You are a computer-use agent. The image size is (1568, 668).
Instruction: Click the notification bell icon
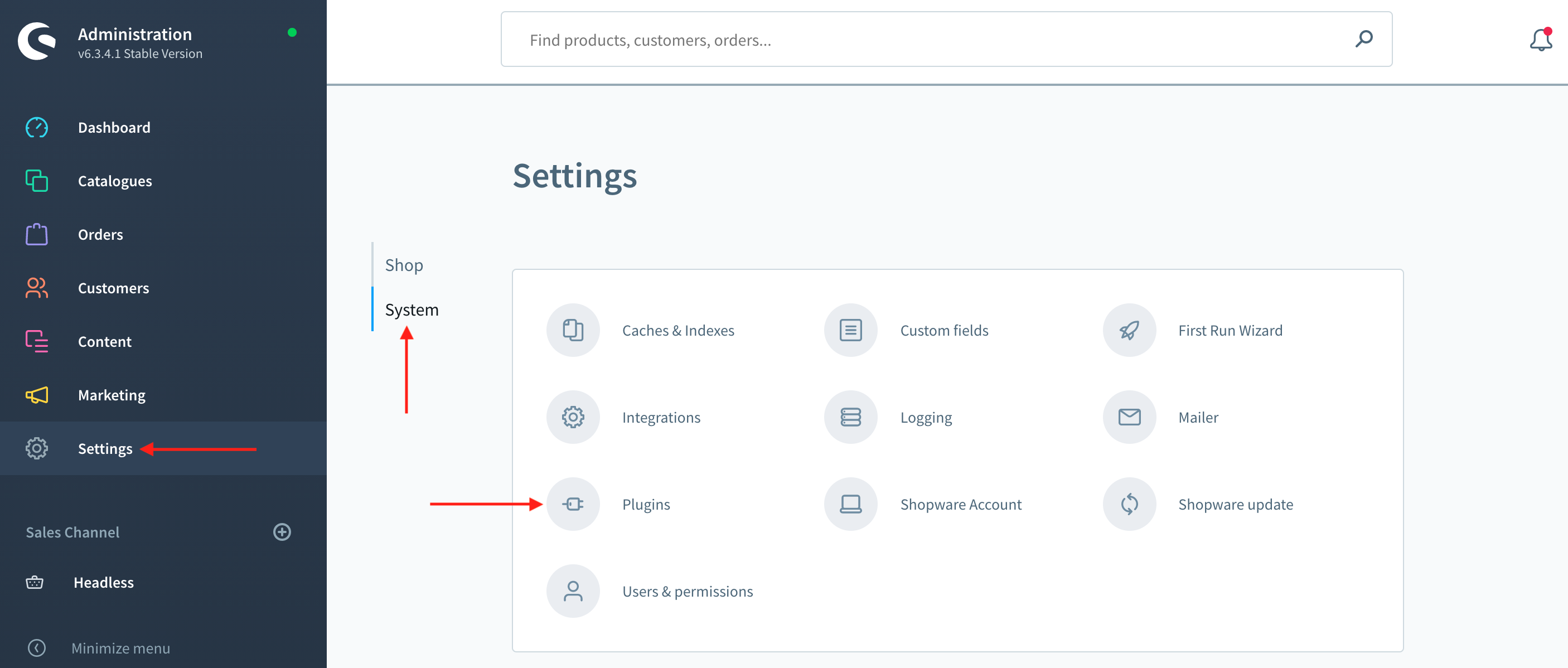(1540, 40)
